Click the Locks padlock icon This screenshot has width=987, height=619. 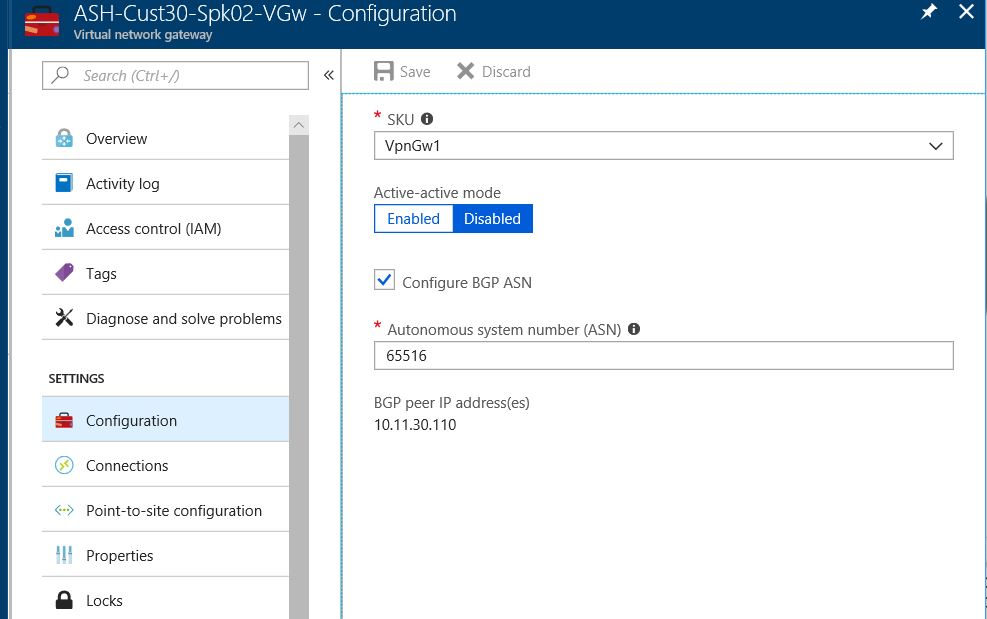coord(64,600)
